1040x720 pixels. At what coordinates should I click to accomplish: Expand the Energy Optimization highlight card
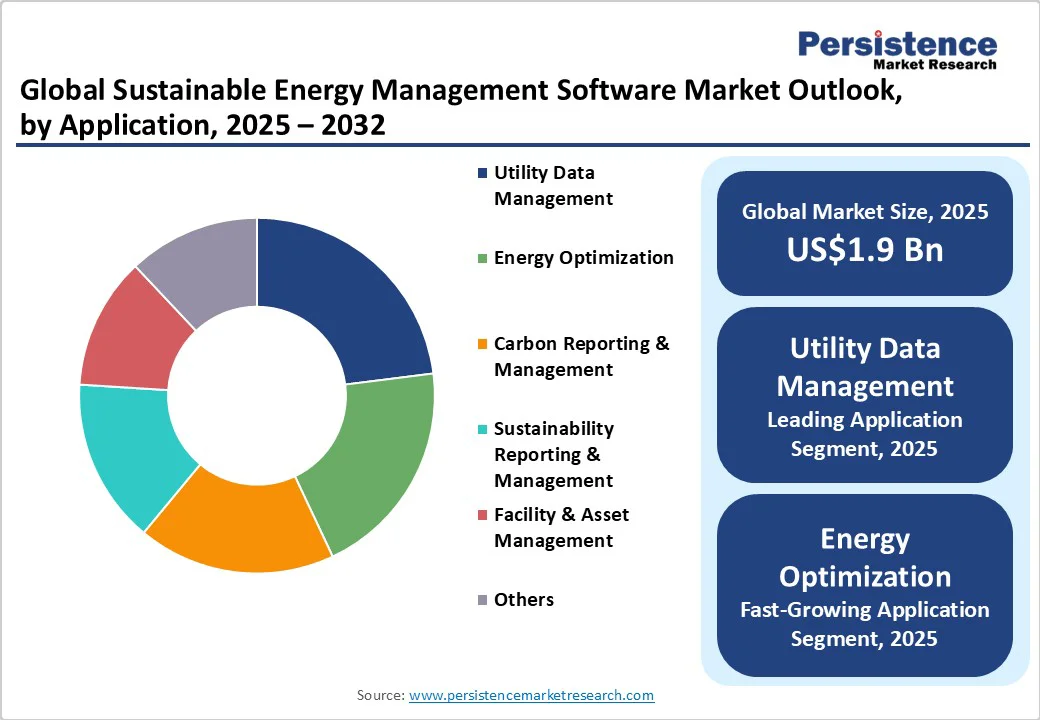pos(864,586)
